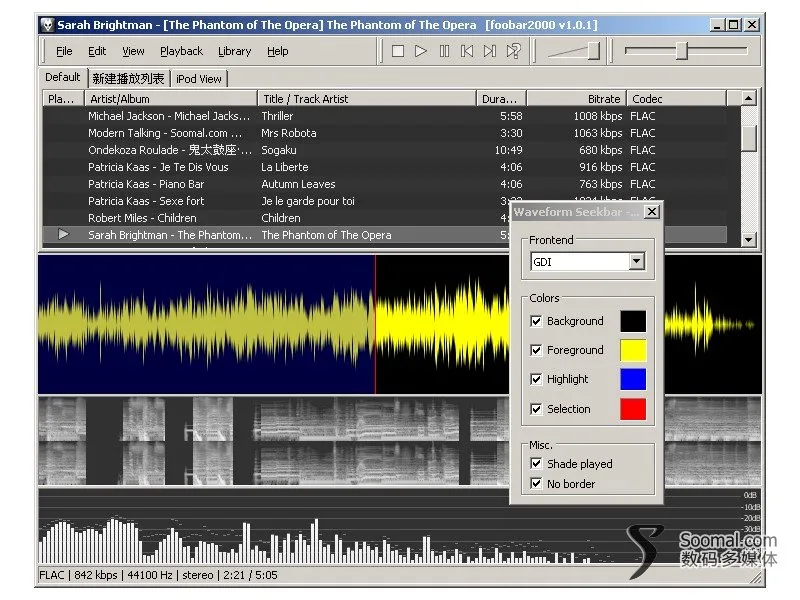The height and width of the screenshot is (600, 800).
Task: Toggle the Highlight color checkbox
Action: [536, 379]
